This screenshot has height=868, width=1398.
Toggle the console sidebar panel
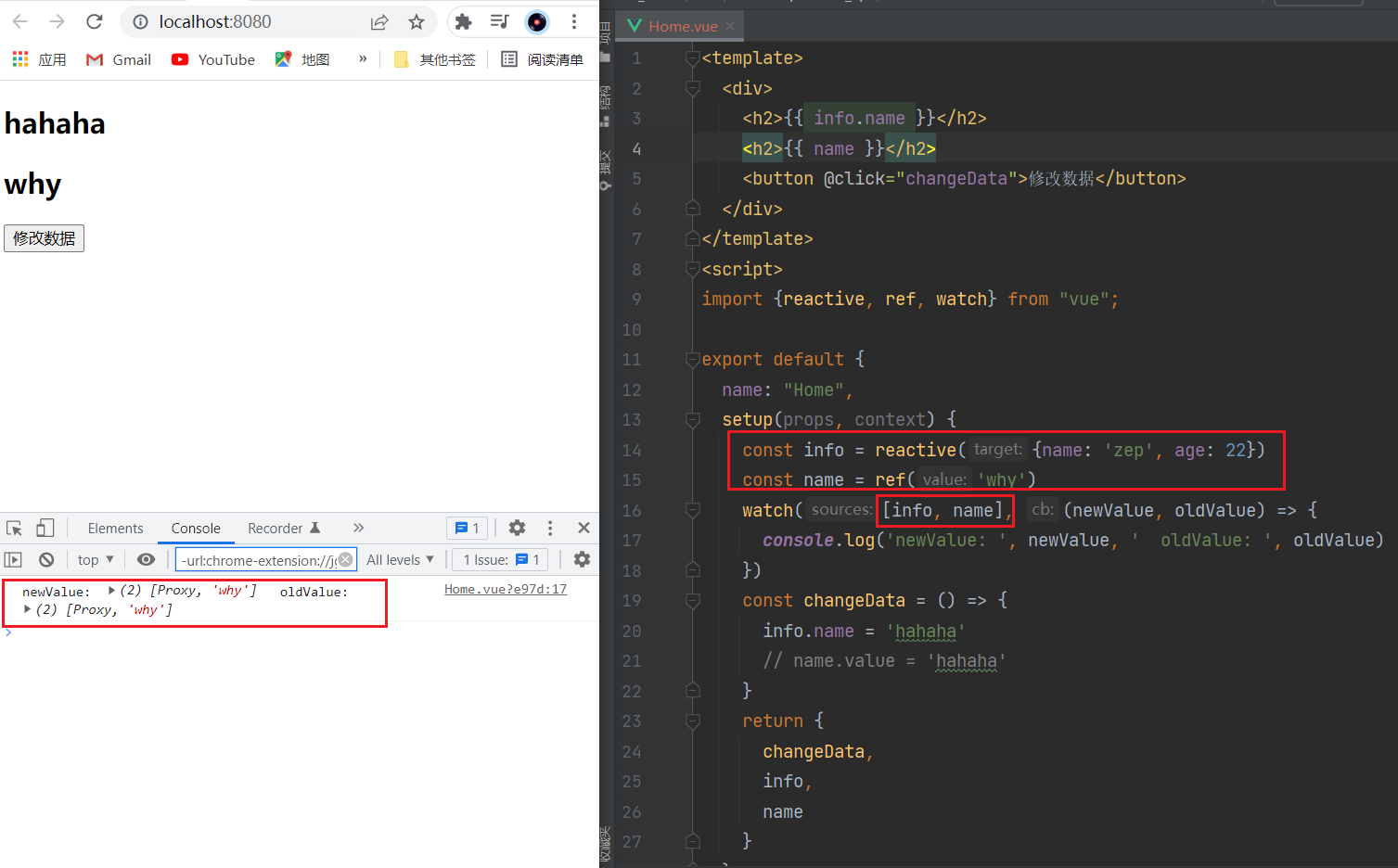click(13, 559)
